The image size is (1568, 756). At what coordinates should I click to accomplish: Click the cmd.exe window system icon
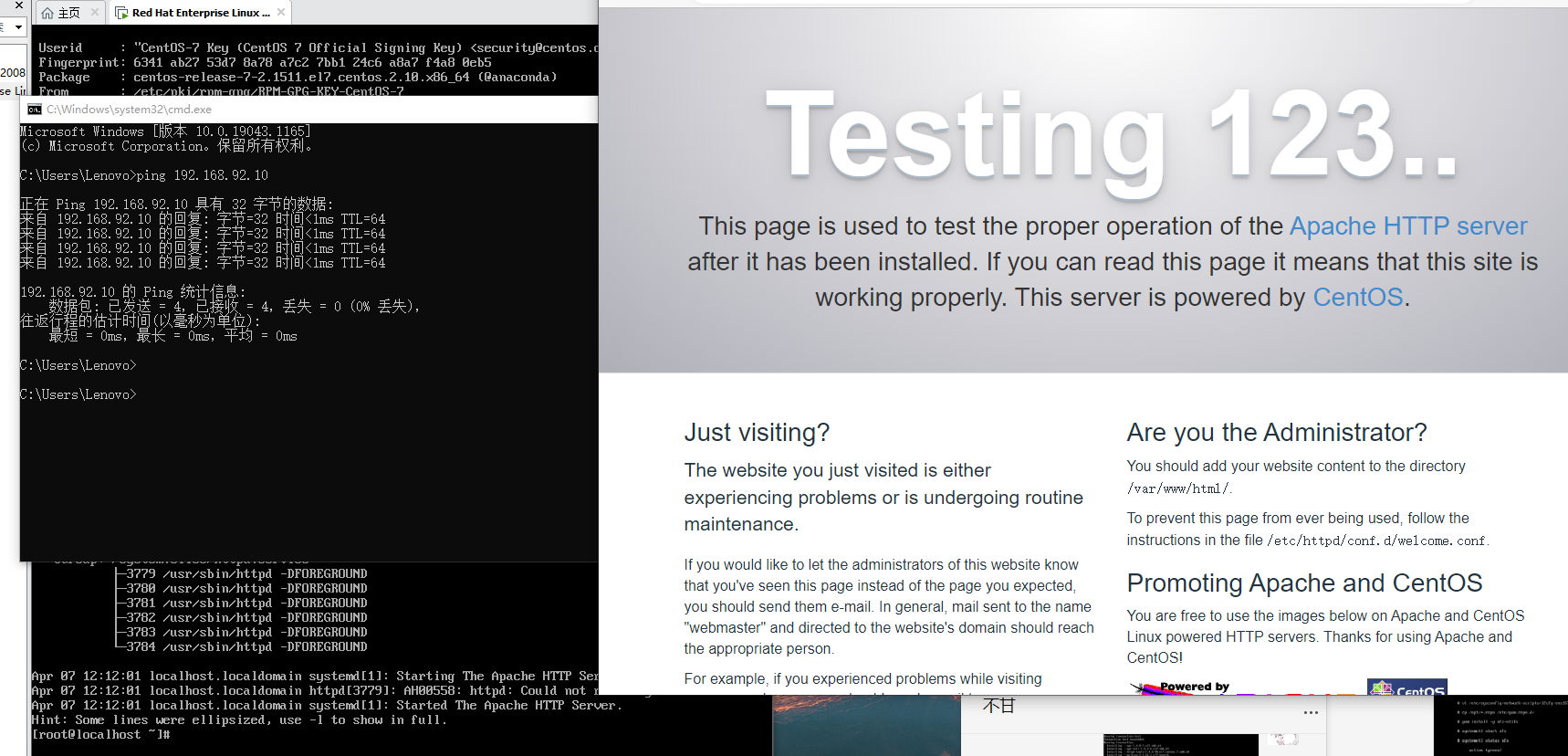(35, 110)
